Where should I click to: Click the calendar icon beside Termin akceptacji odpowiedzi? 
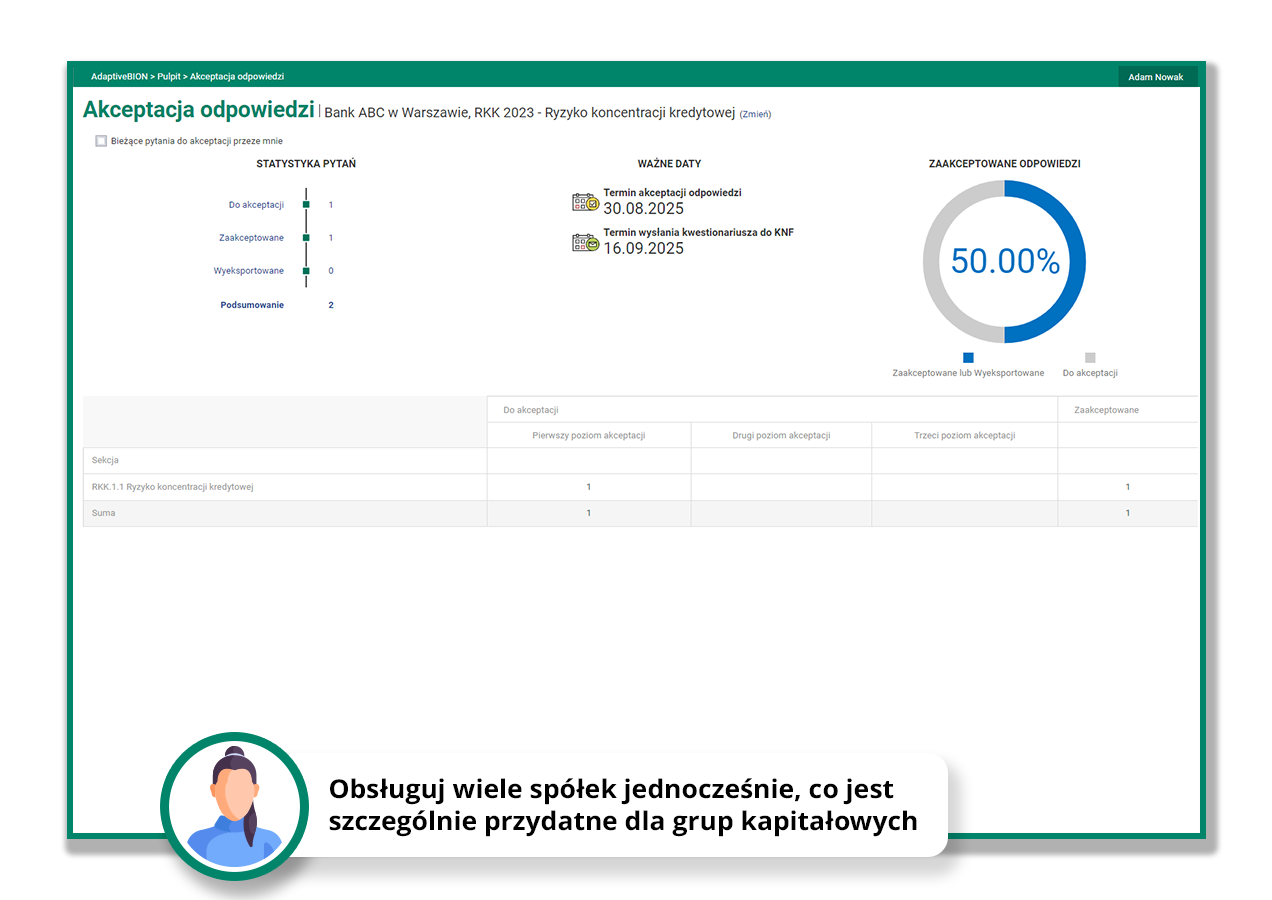coord(585,202)
